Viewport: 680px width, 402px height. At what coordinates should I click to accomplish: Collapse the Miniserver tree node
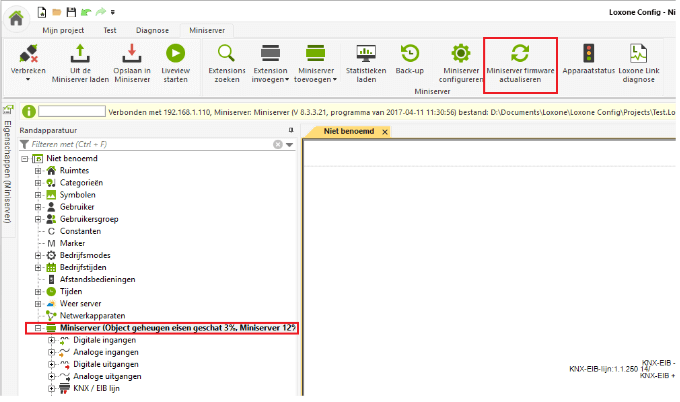tap(38, 328)
